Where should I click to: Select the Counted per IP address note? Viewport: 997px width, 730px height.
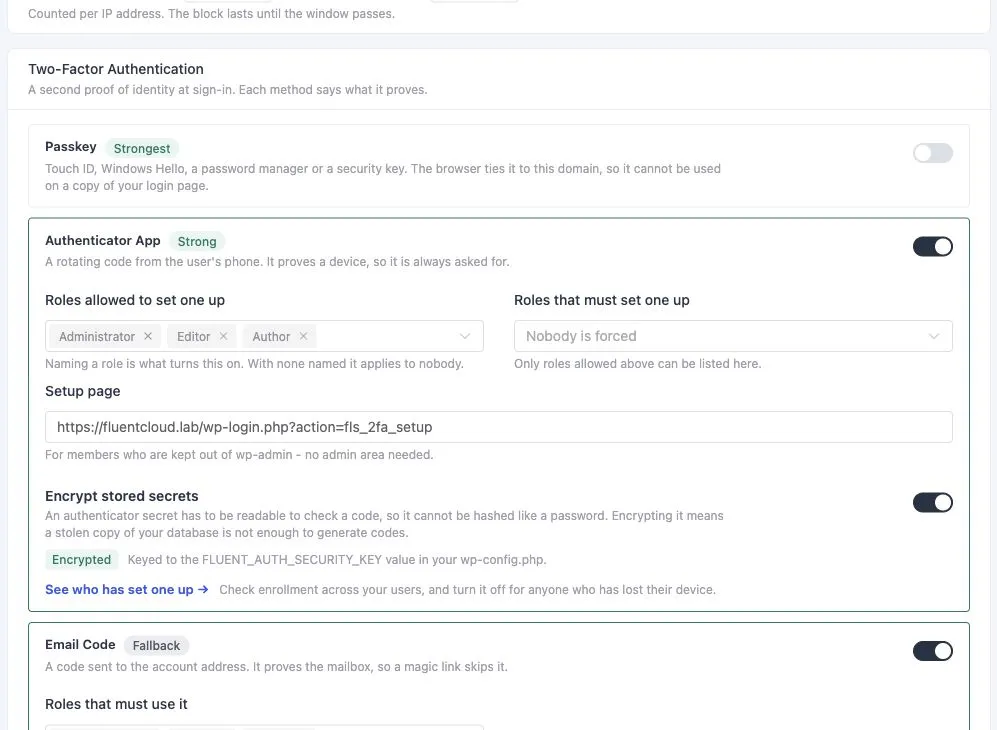pyautogui.click(x=211, y=14)
